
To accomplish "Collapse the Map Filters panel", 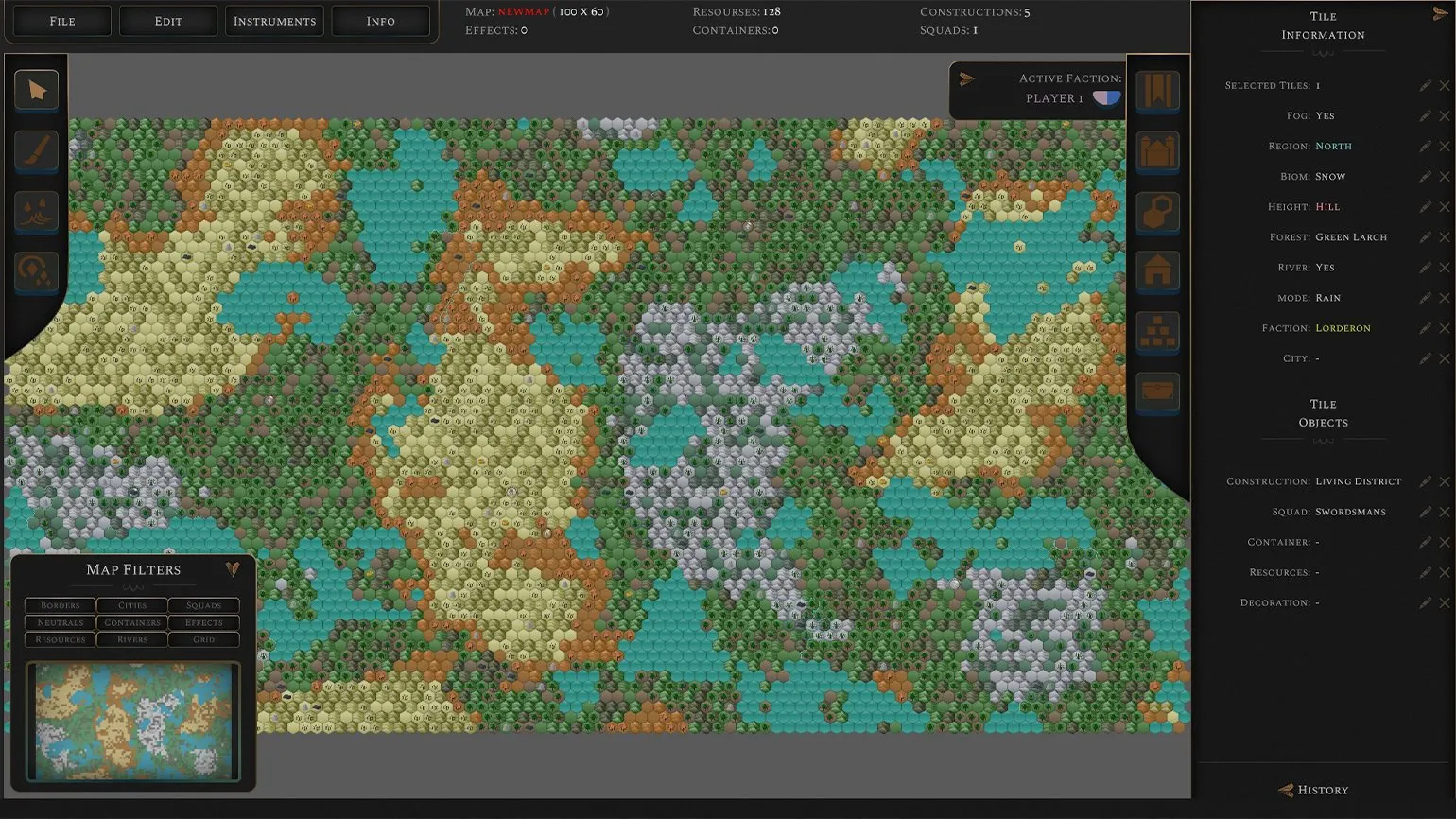I will (233, 569).
